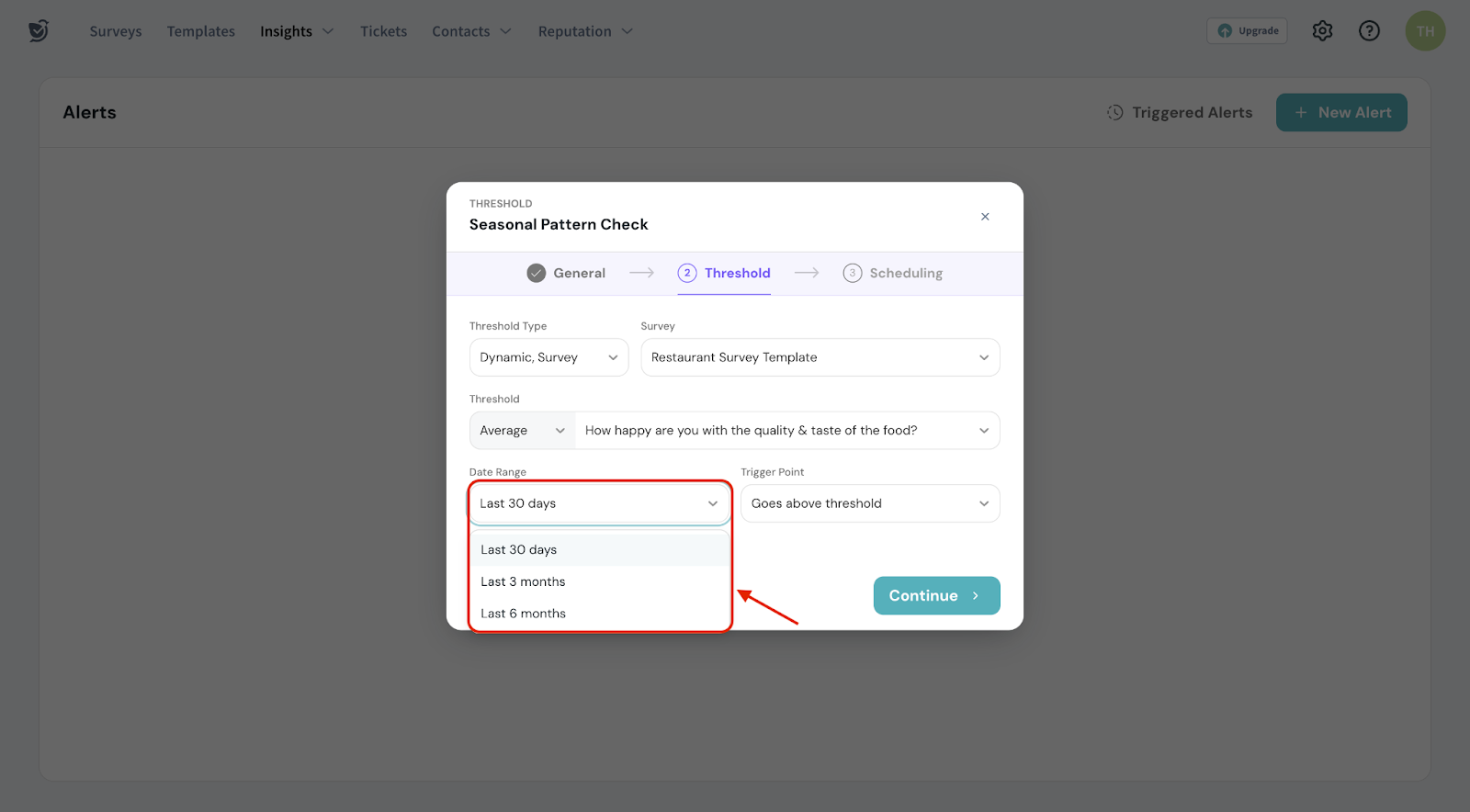Switch to the Threshold step tab

[724, 273]
